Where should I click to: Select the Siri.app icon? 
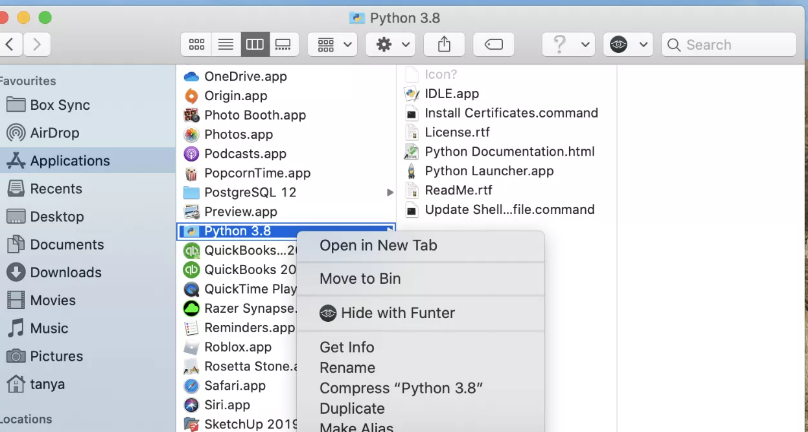(191, 405)
